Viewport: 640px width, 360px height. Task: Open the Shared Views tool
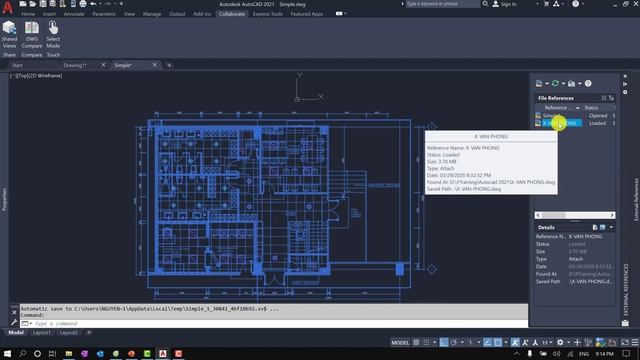coord(9,35)
